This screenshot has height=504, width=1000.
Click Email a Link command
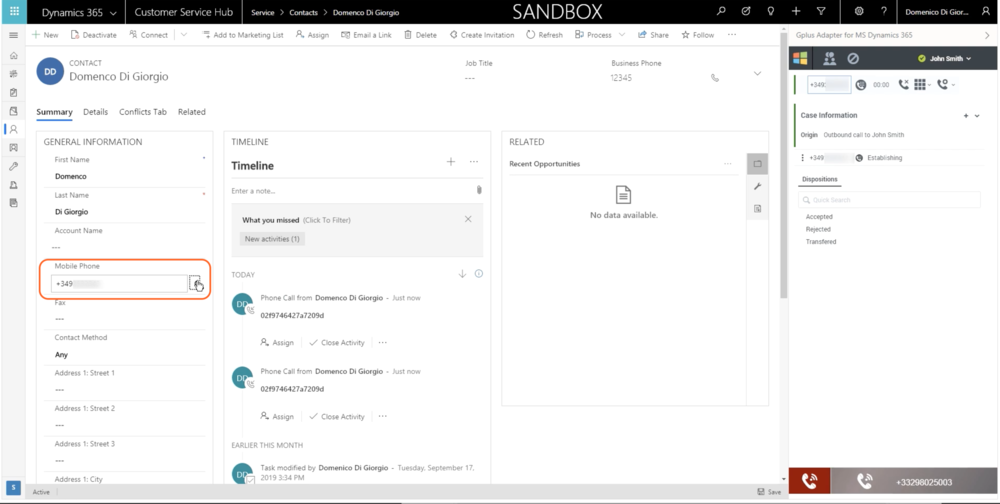pyautogui.click(x=367, y=35)
